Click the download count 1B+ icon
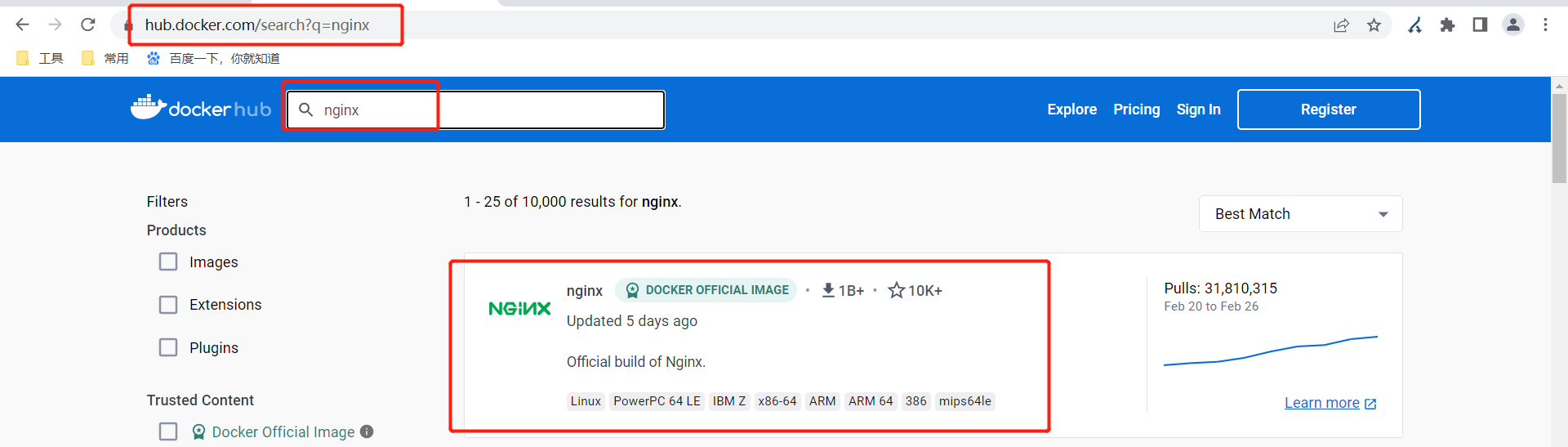The image size is (1568, 447). pos(828,290)
